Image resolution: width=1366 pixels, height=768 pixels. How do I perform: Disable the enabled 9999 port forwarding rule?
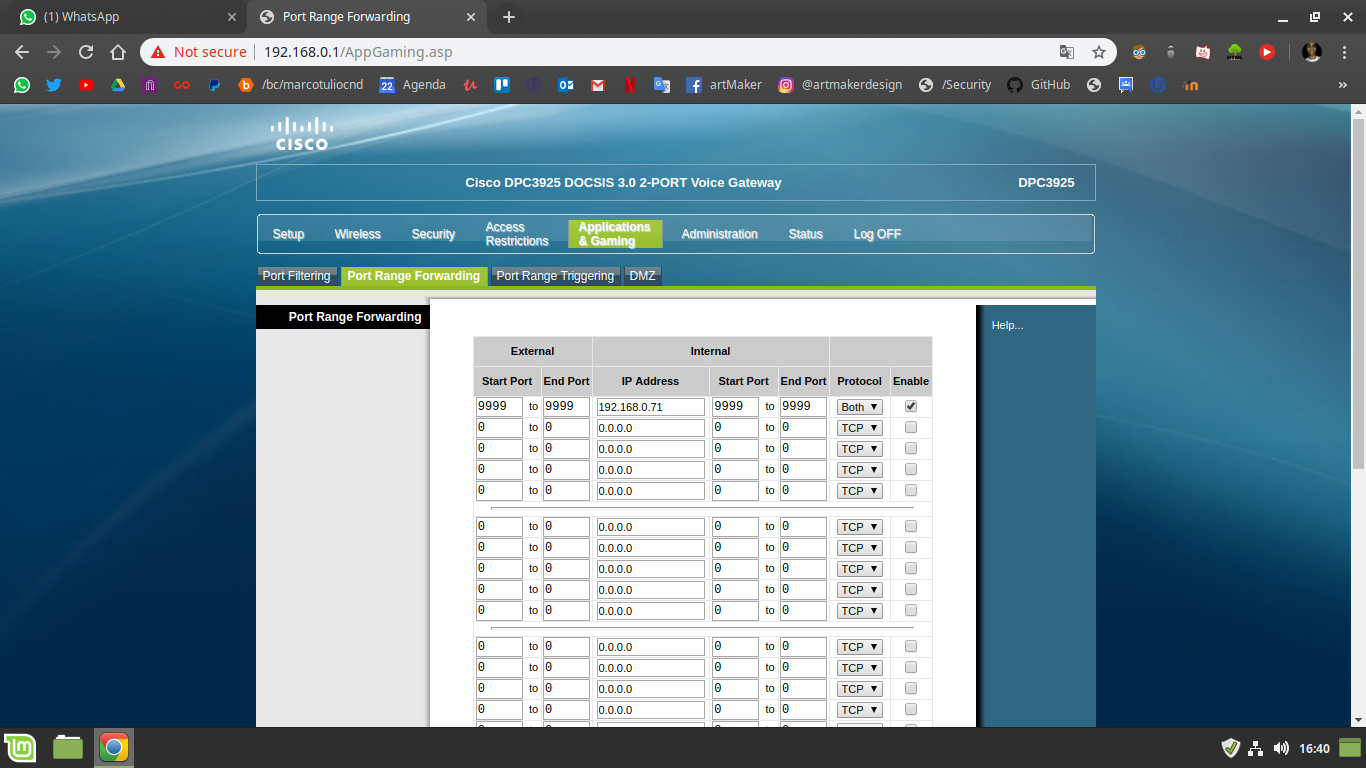(x=911, y=406)
